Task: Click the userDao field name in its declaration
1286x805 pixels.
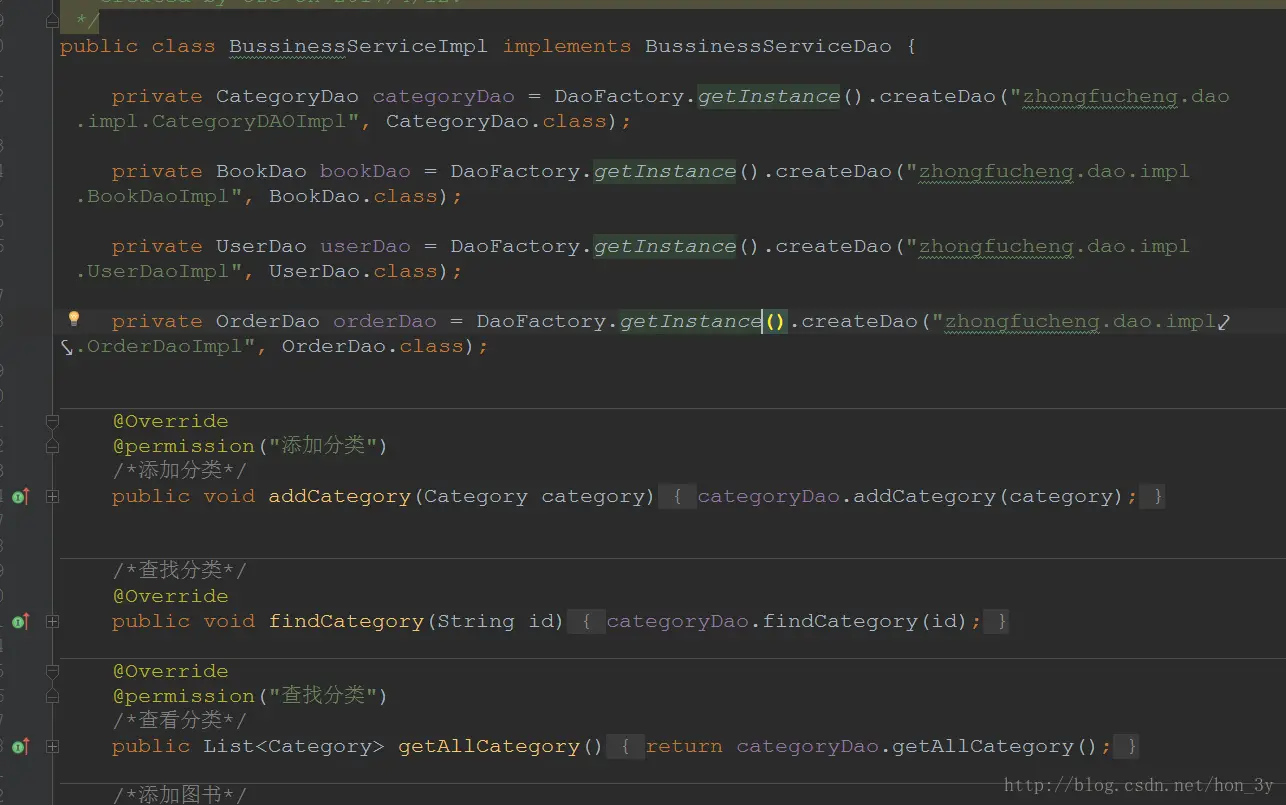Action: point(365,246)
